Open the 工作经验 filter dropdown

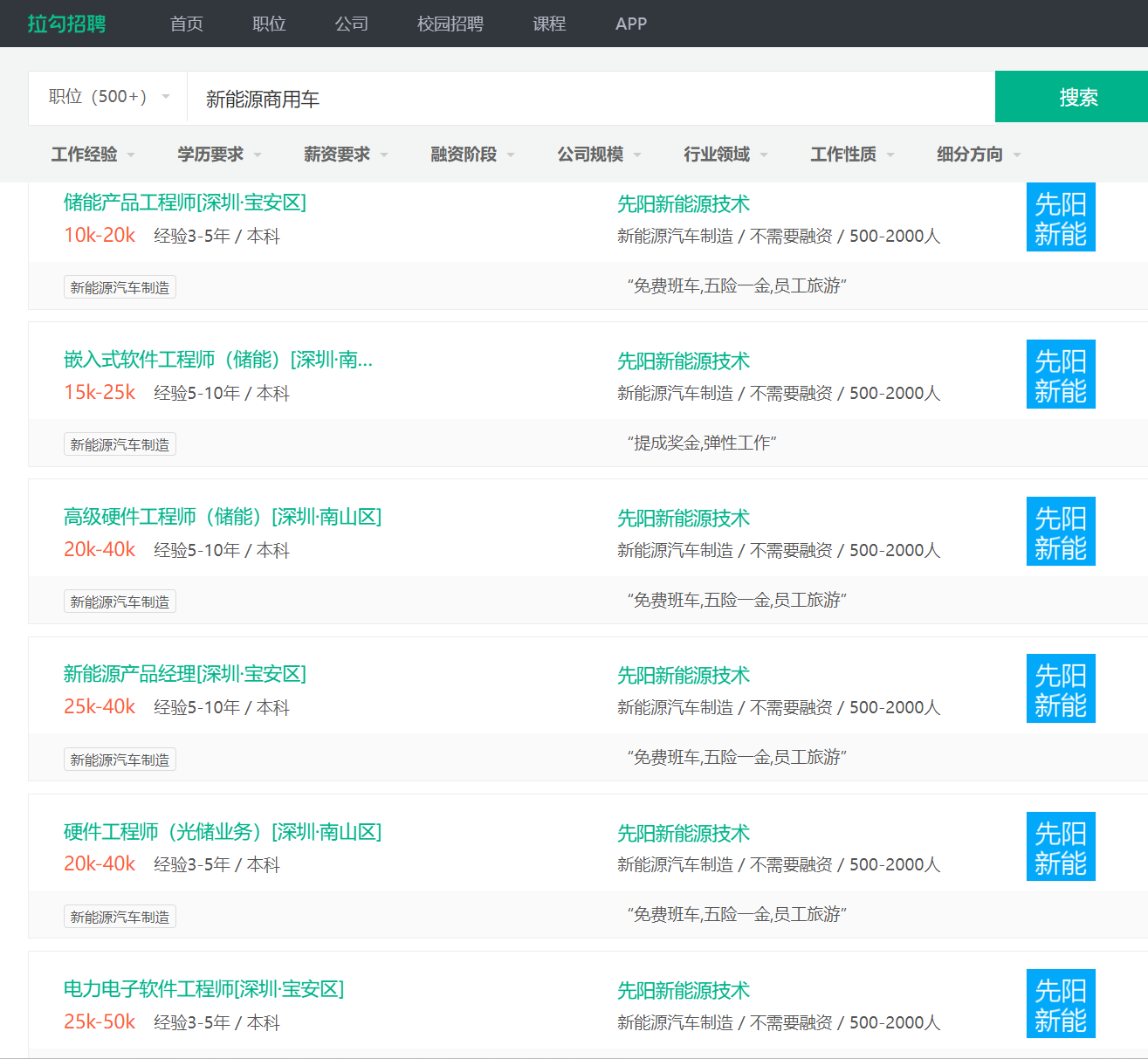coord(93,155)
